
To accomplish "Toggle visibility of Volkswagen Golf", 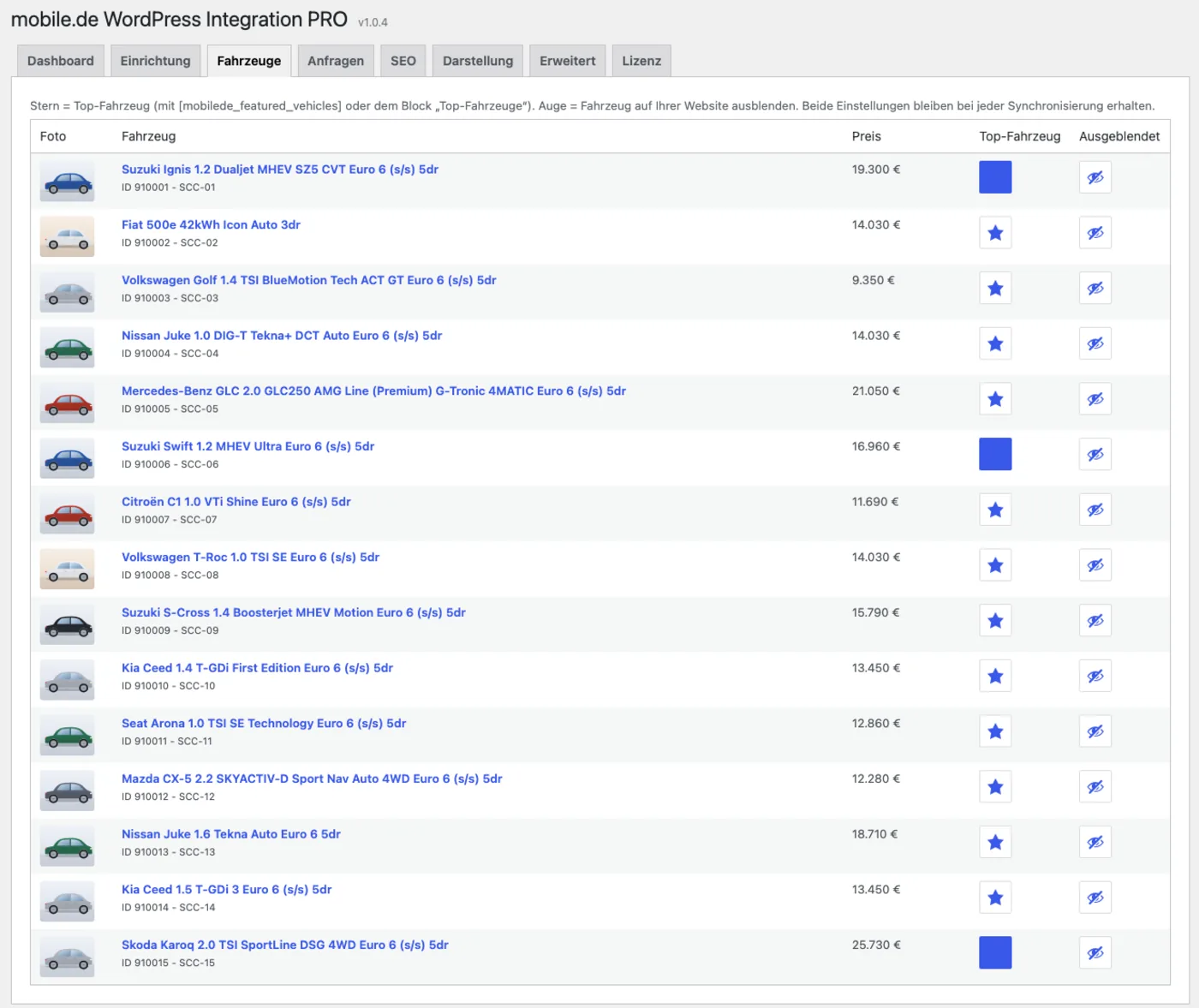I will tap(1095, 289).
